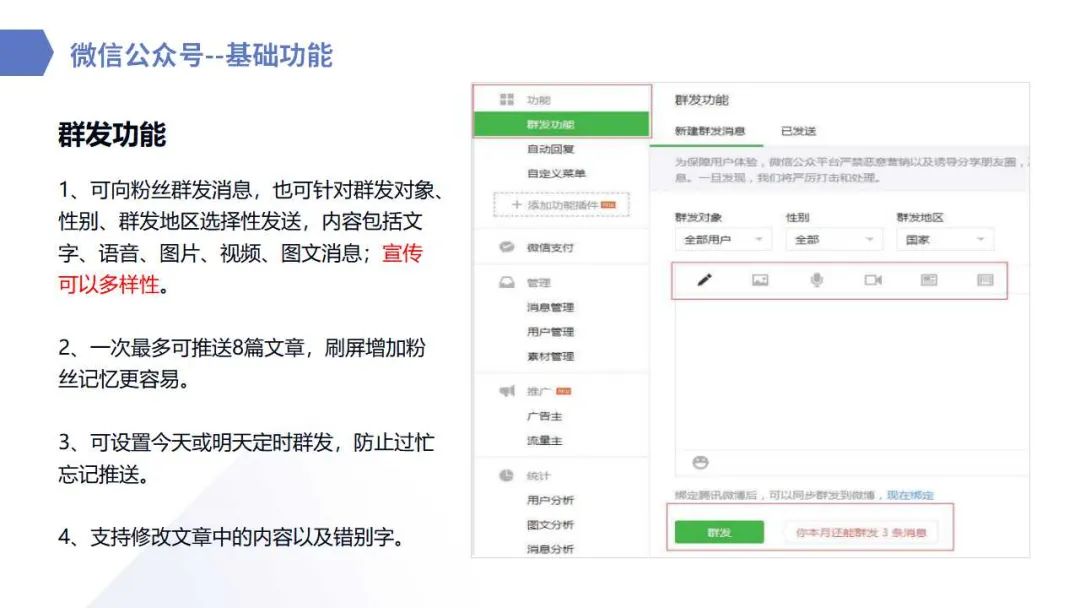Click the 管理 inbox icon
Image resolution: width=1080 pixels, height=608 pixels.
click(507, 282)
